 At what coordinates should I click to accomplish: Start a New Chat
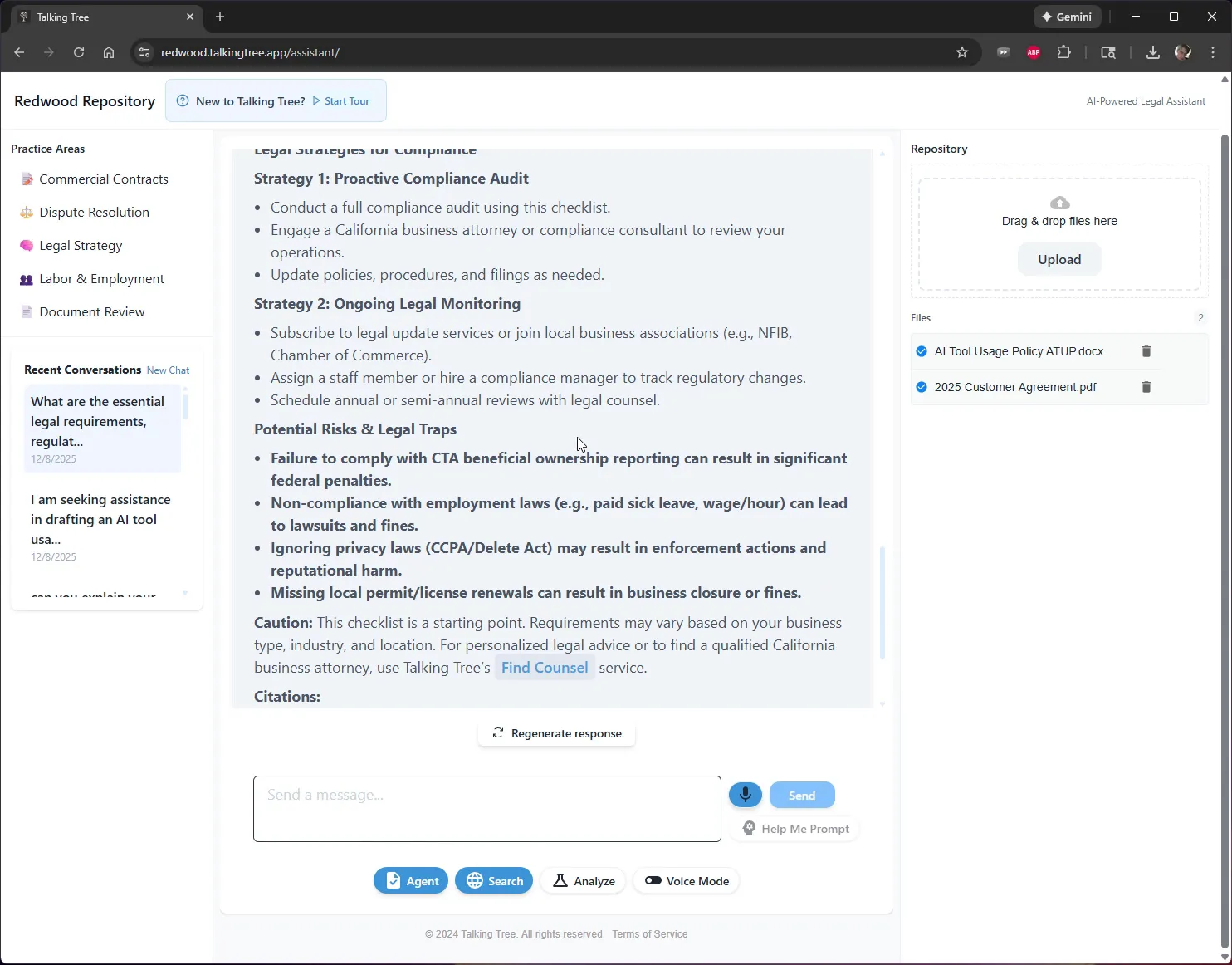coord(168,370)
